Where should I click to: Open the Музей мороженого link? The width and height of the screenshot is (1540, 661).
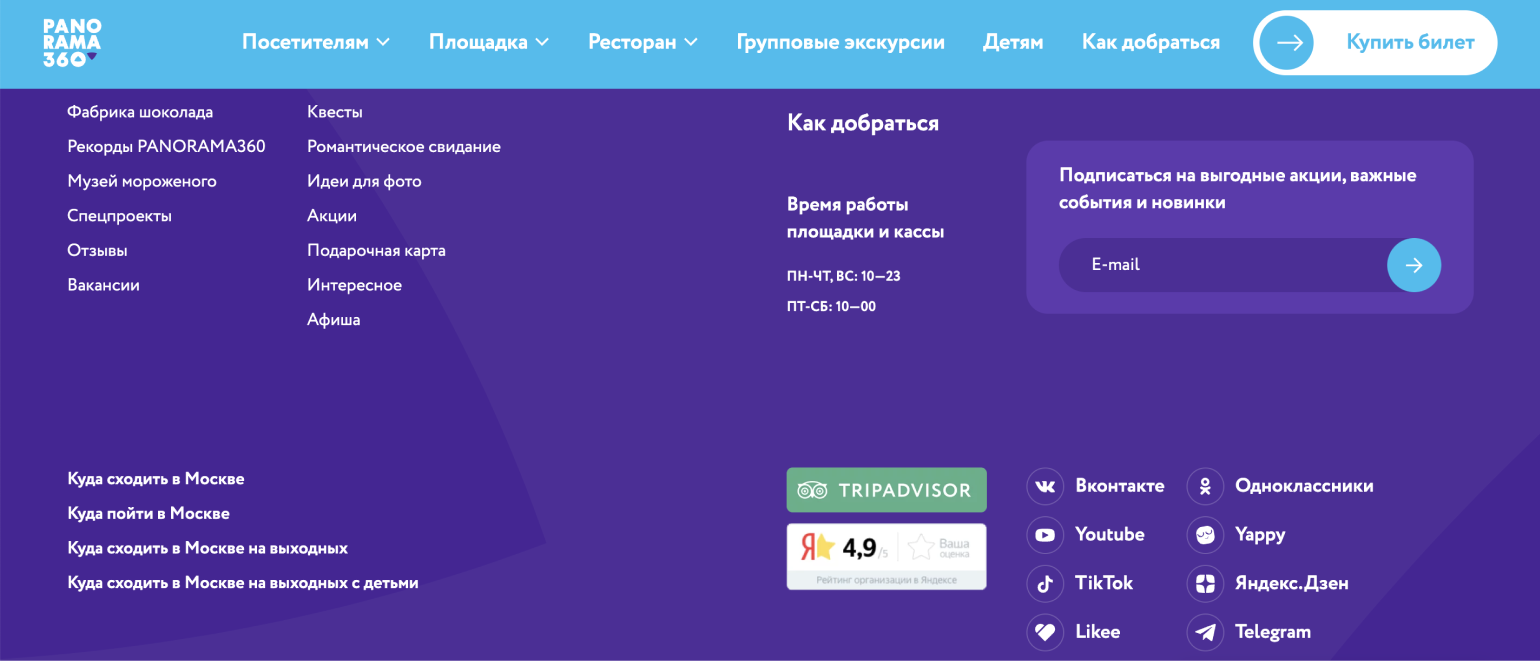pyautogui.click(x=142, y=181)
